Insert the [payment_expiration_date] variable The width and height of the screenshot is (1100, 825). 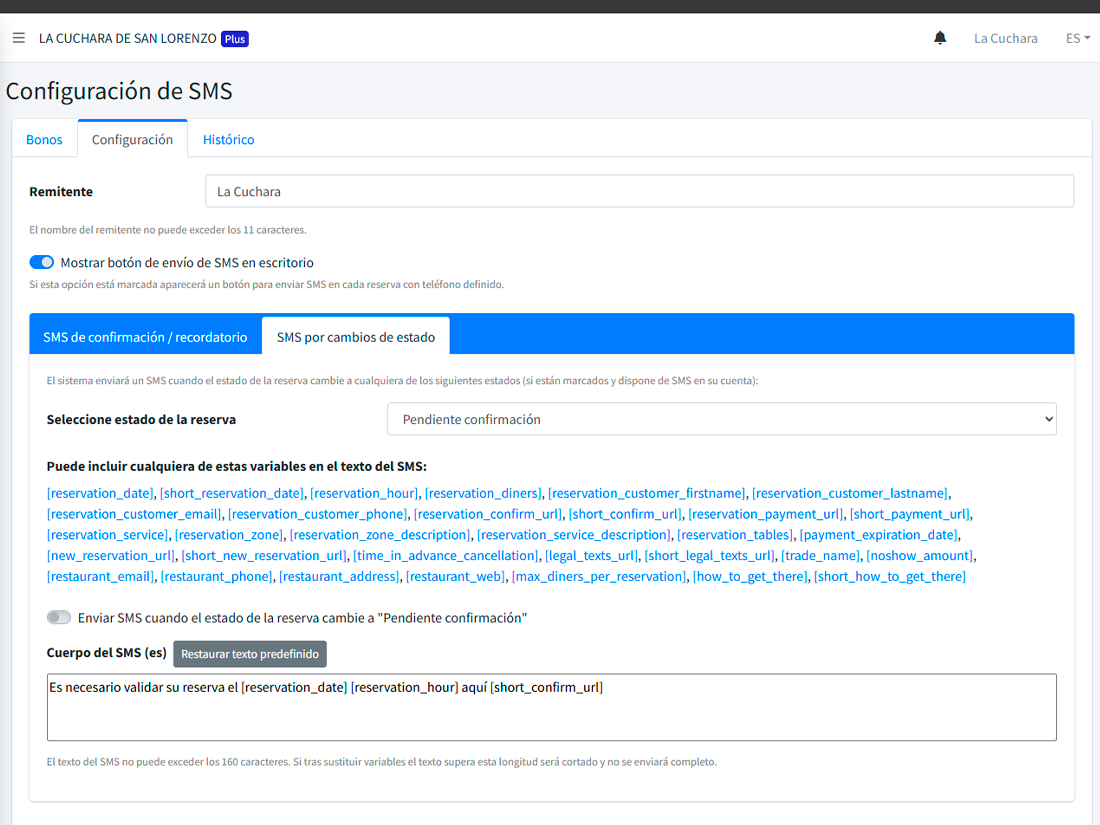[879, 535]
